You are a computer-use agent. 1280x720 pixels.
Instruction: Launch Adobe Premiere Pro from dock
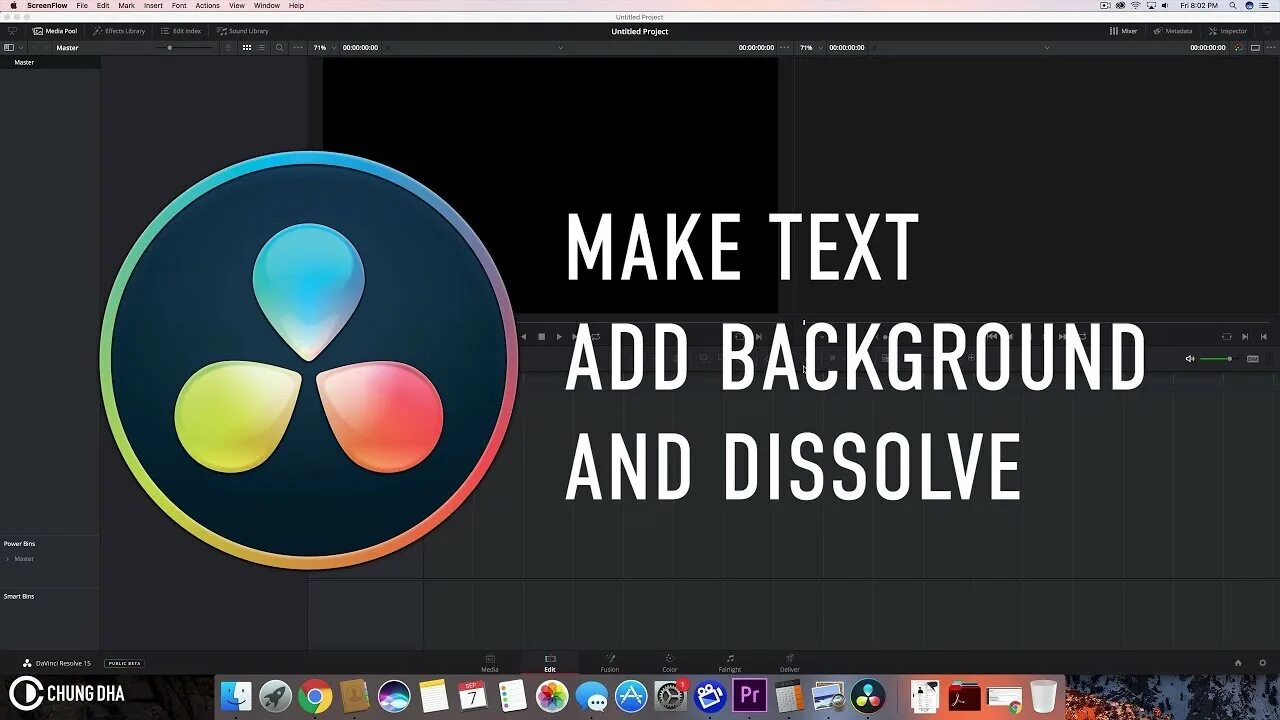click(x=749, y=695)
